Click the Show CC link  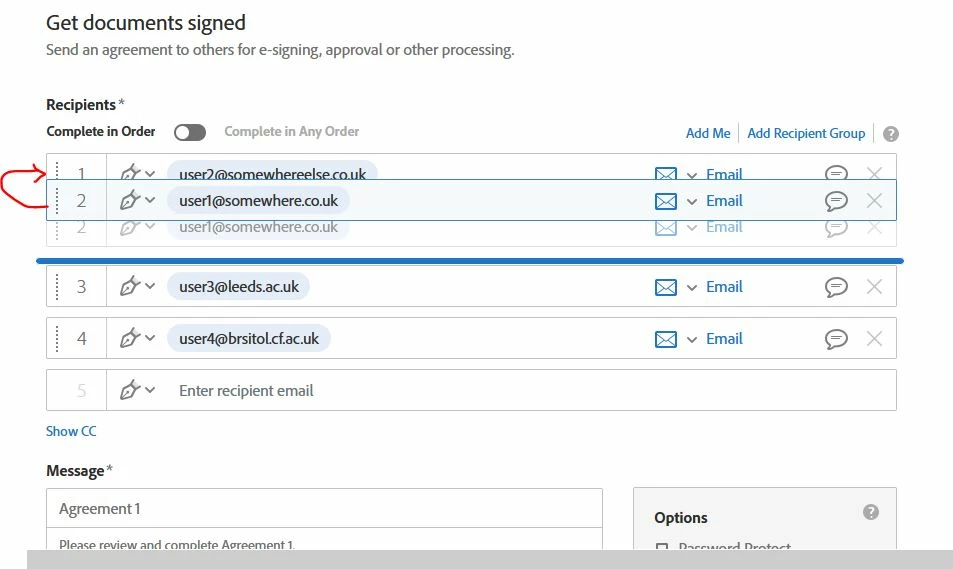click(x=71, y=431)
